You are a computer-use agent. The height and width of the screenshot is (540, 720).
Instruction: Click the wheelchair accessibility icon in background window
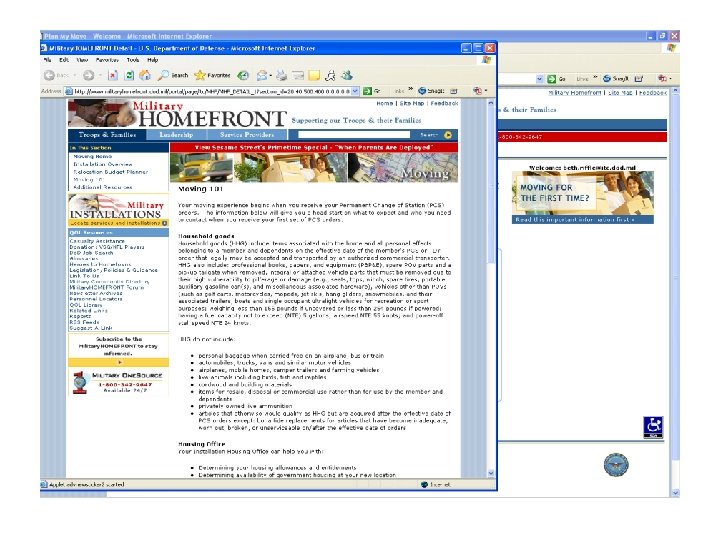pyautogui.click(x=653, y=427)
